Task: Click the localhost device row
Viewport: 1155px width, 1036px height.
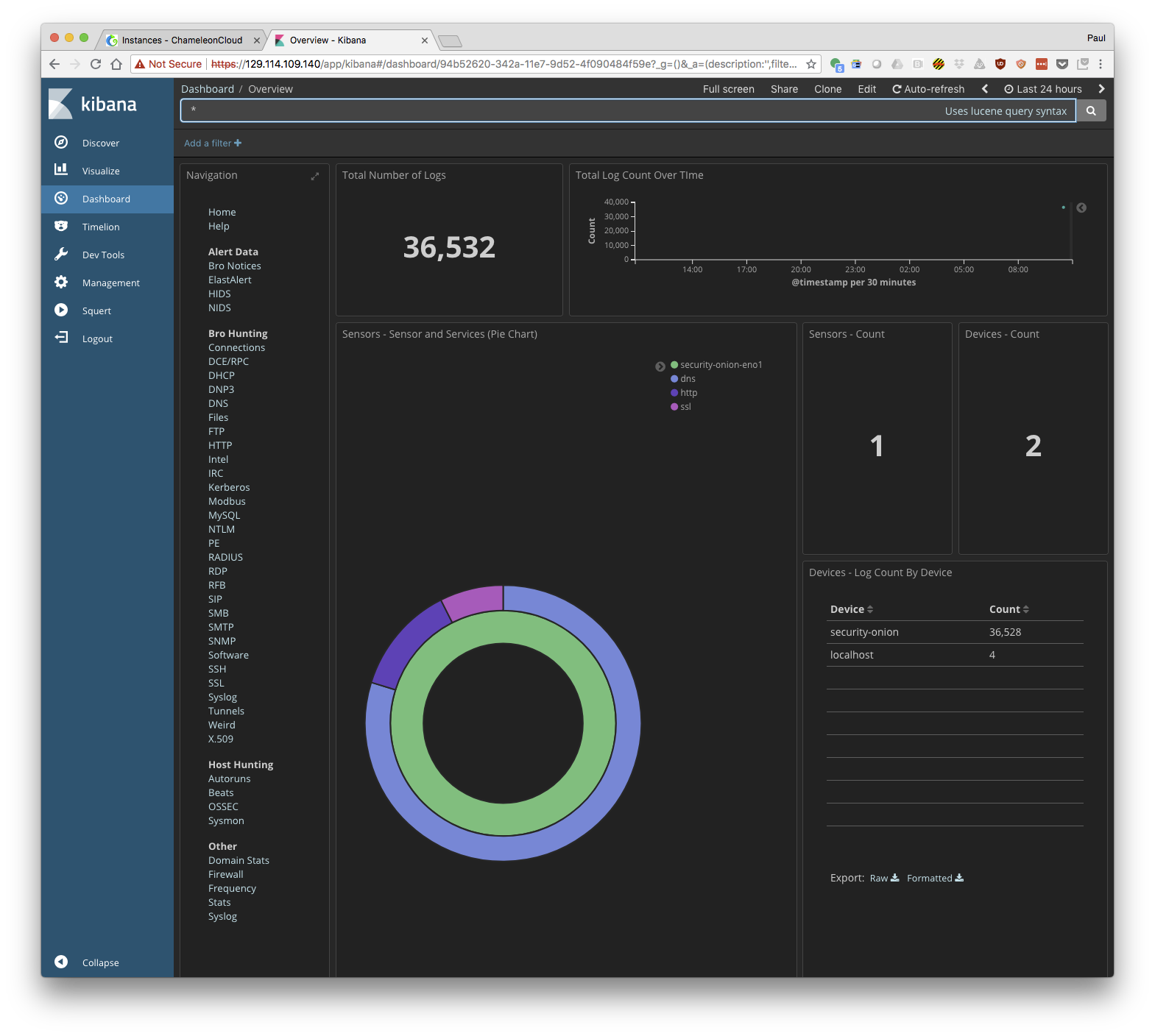Action: tap(955, 655)
